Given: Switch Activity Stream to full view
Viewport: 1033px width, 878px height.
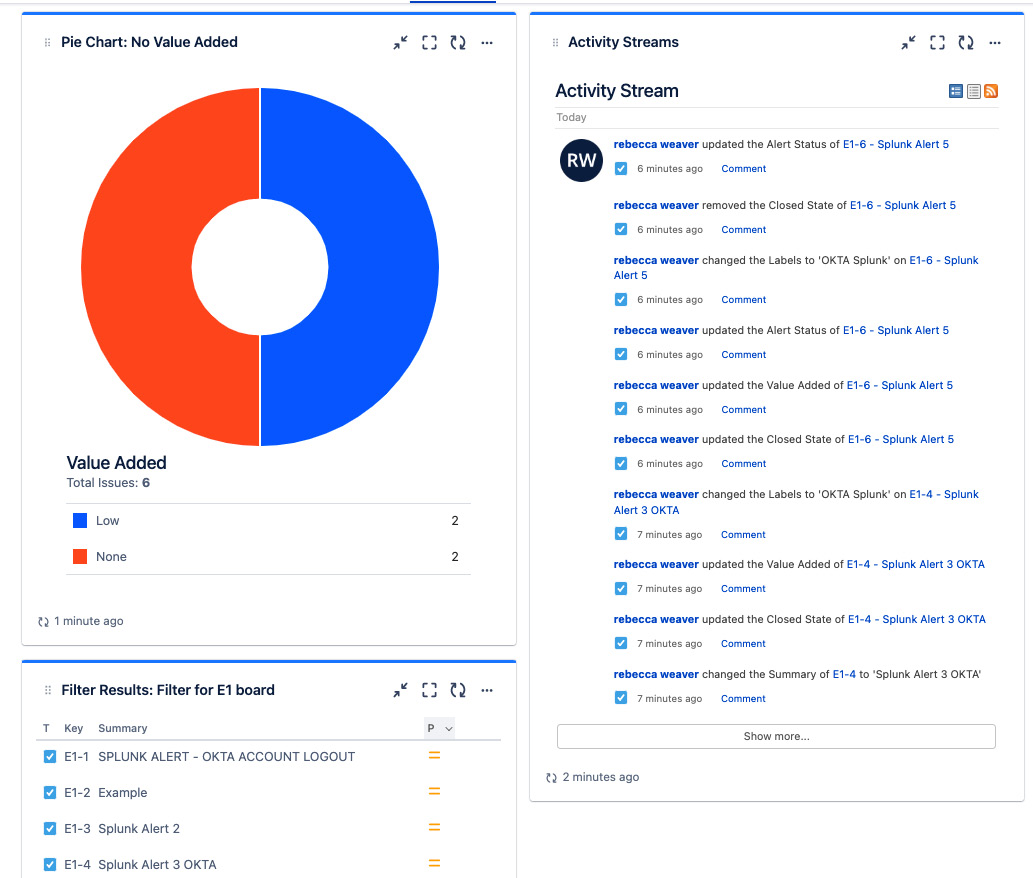Looking at the screenshot, I should [956, 91].
